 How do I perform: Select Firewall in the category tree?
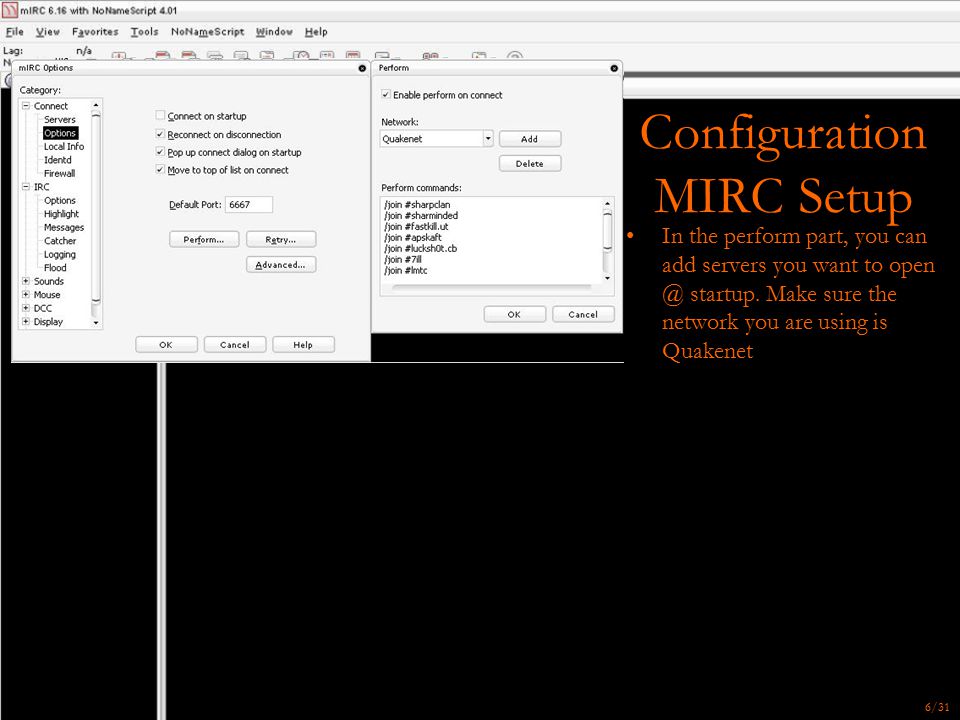[59, 173]
